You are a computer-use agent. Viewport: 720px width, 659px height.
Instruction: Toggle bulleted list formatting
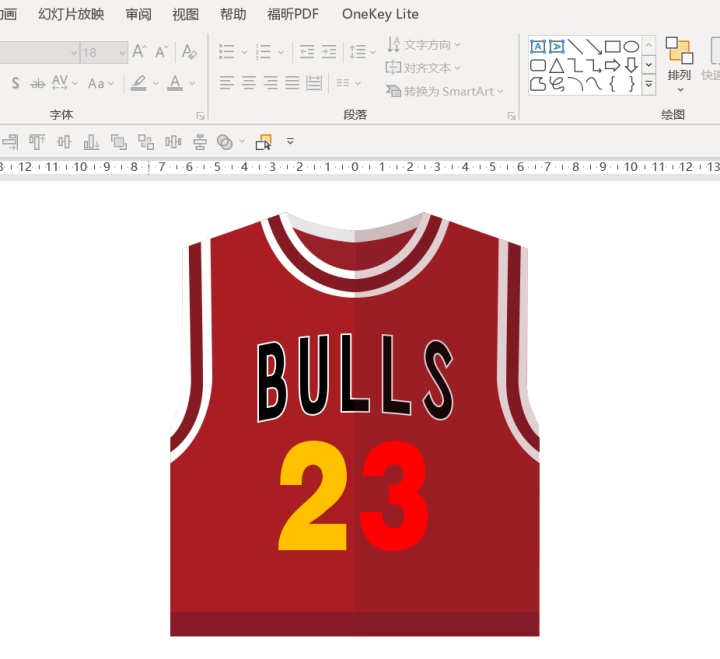226,51
